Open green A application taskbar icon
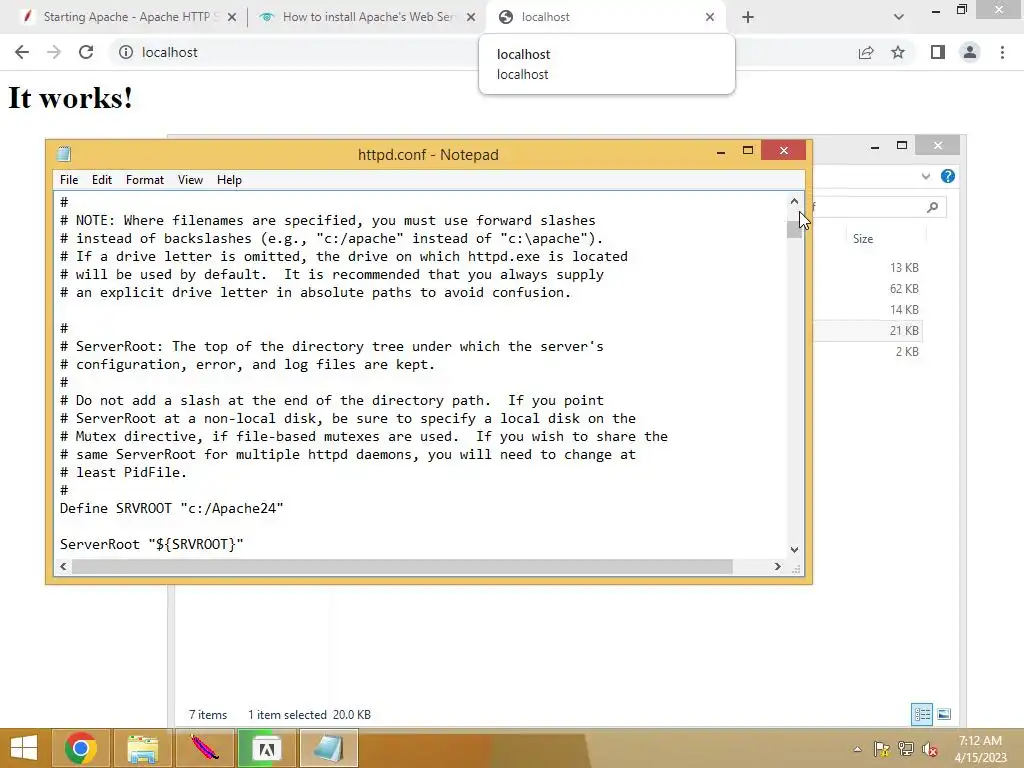1024x768 pixels. click(x=266, y=748)
